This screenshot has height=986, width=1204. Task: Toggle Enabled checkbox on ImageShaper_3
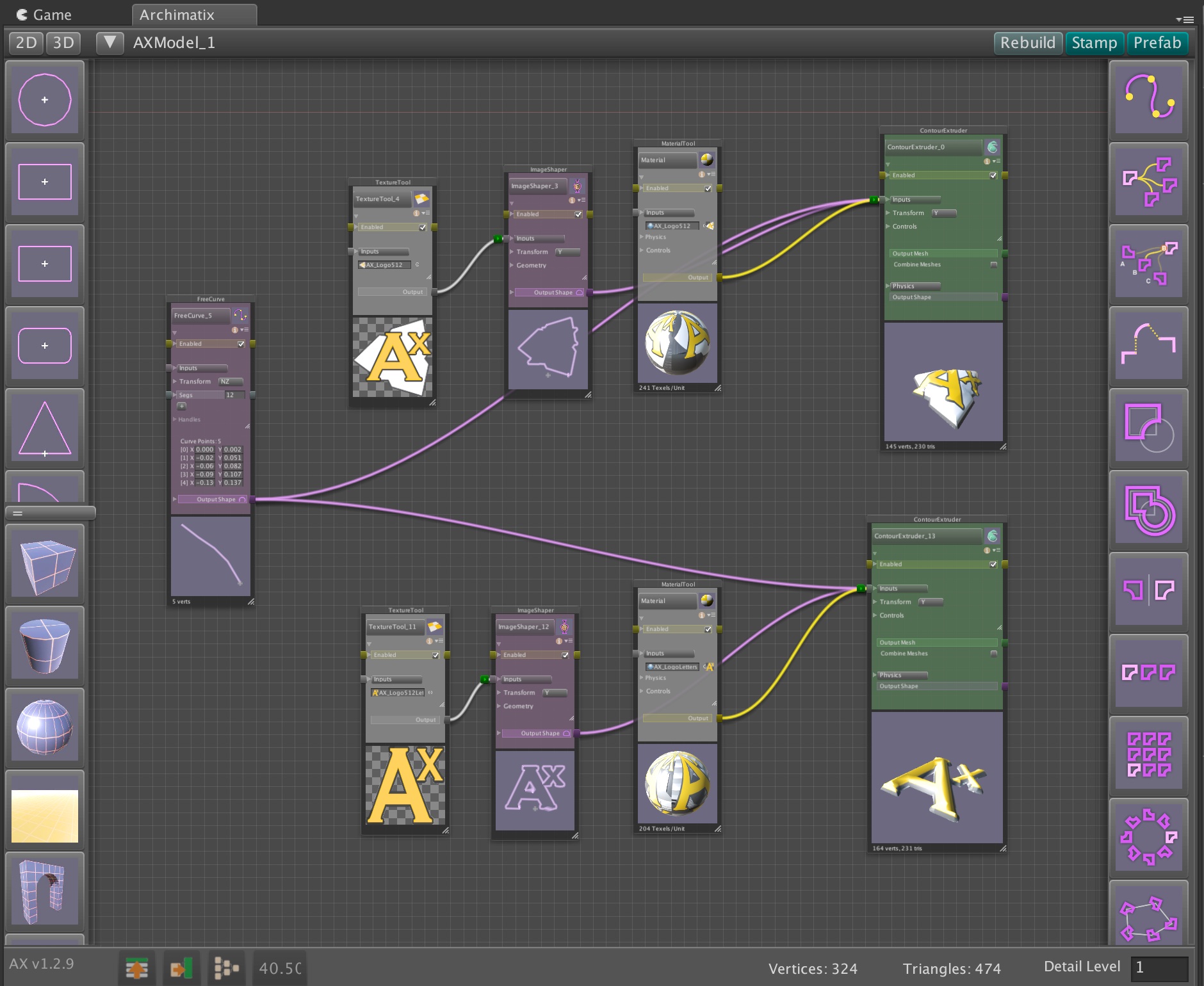(578, 214)
